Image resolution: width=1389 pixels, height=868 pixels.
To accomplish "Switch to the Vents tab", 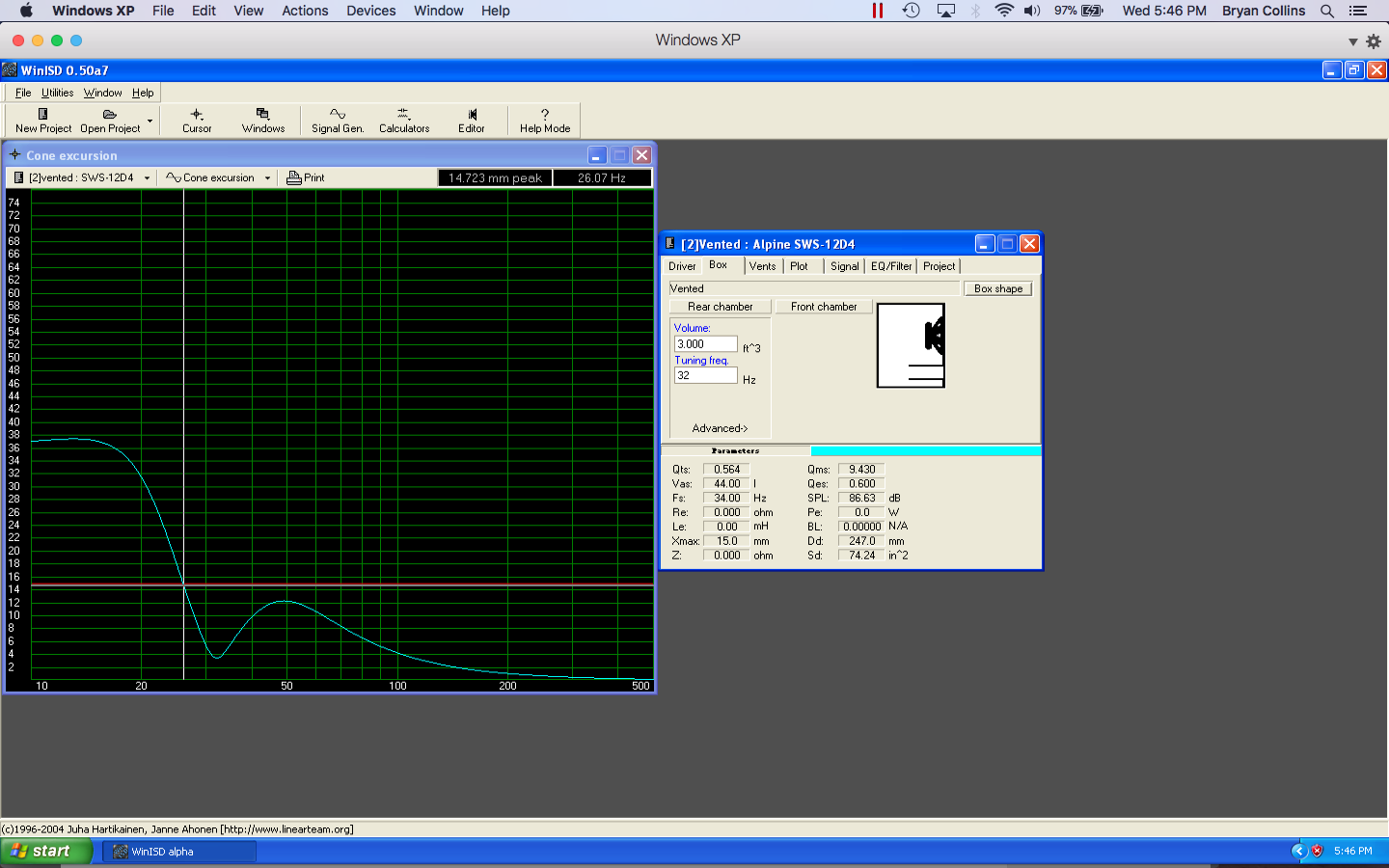I will pos(762,266).
